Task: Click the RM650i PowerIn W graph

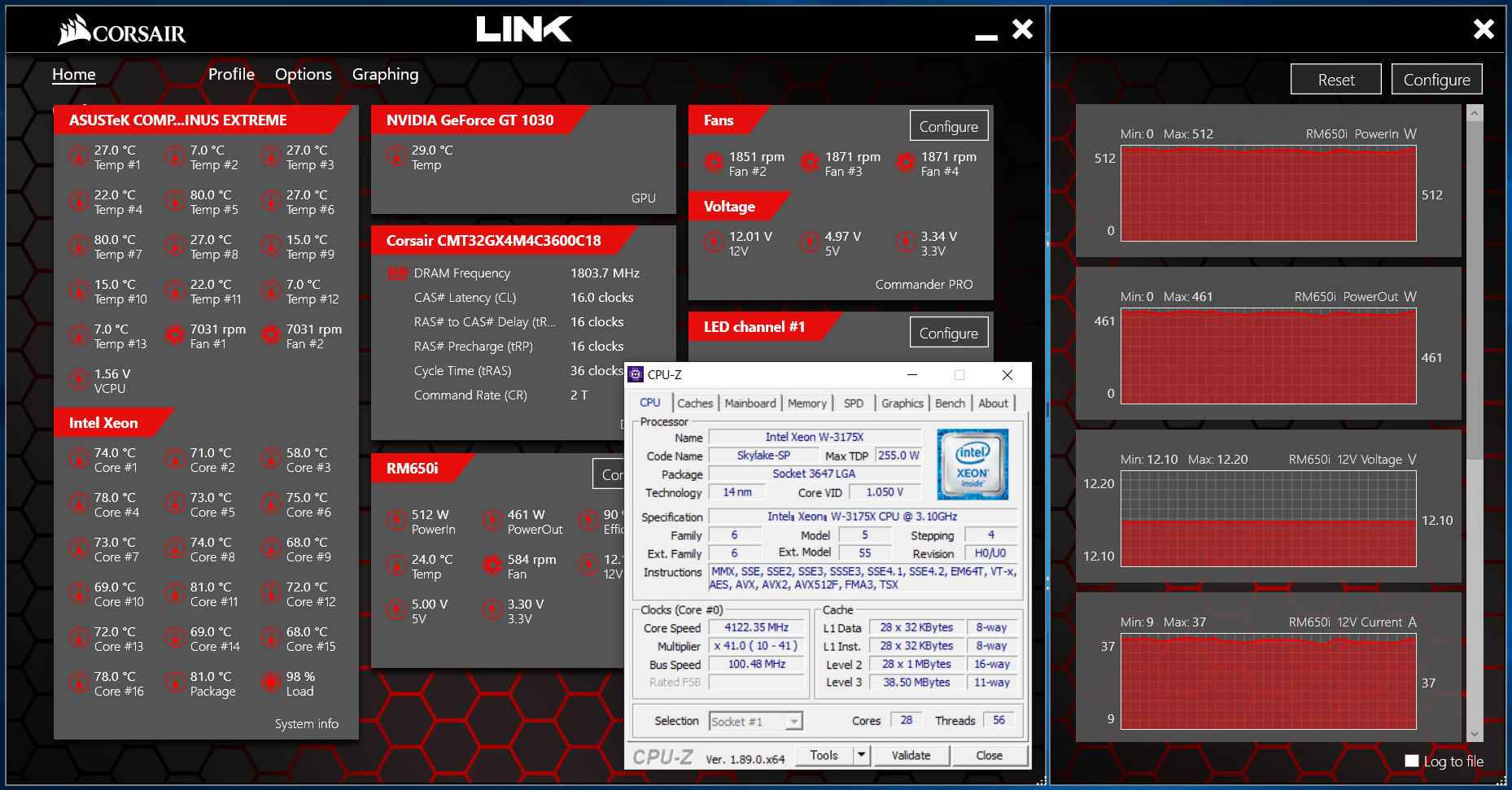Action: click(x=1269, y=194)
